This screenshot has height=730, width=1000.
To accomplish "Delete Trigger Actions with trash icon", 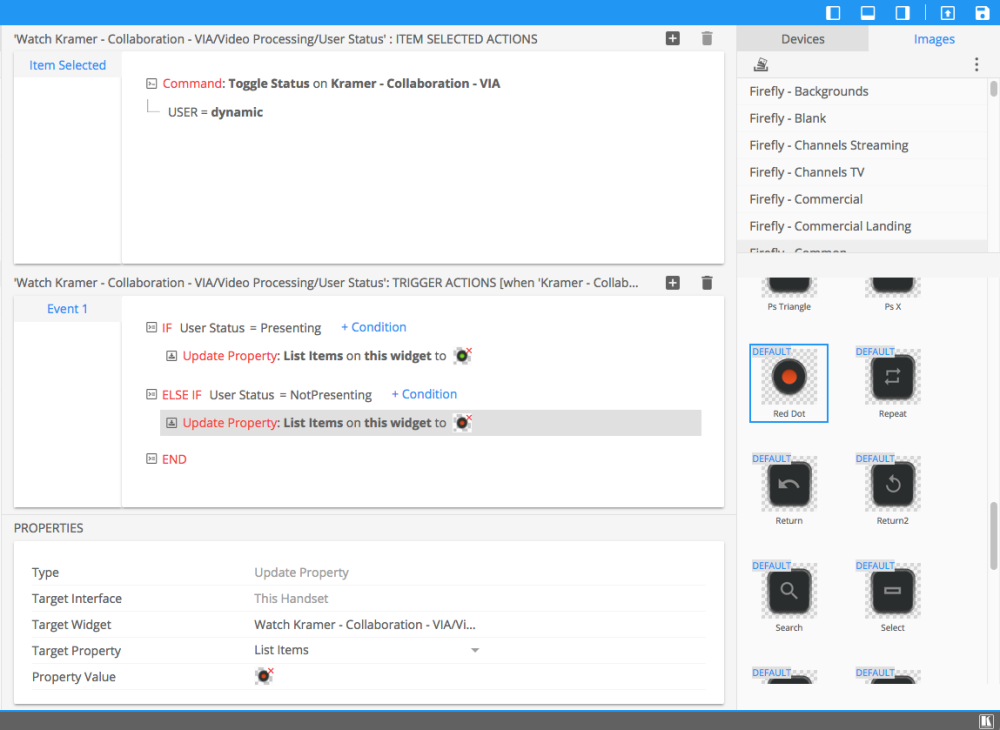I will [707, 282].
